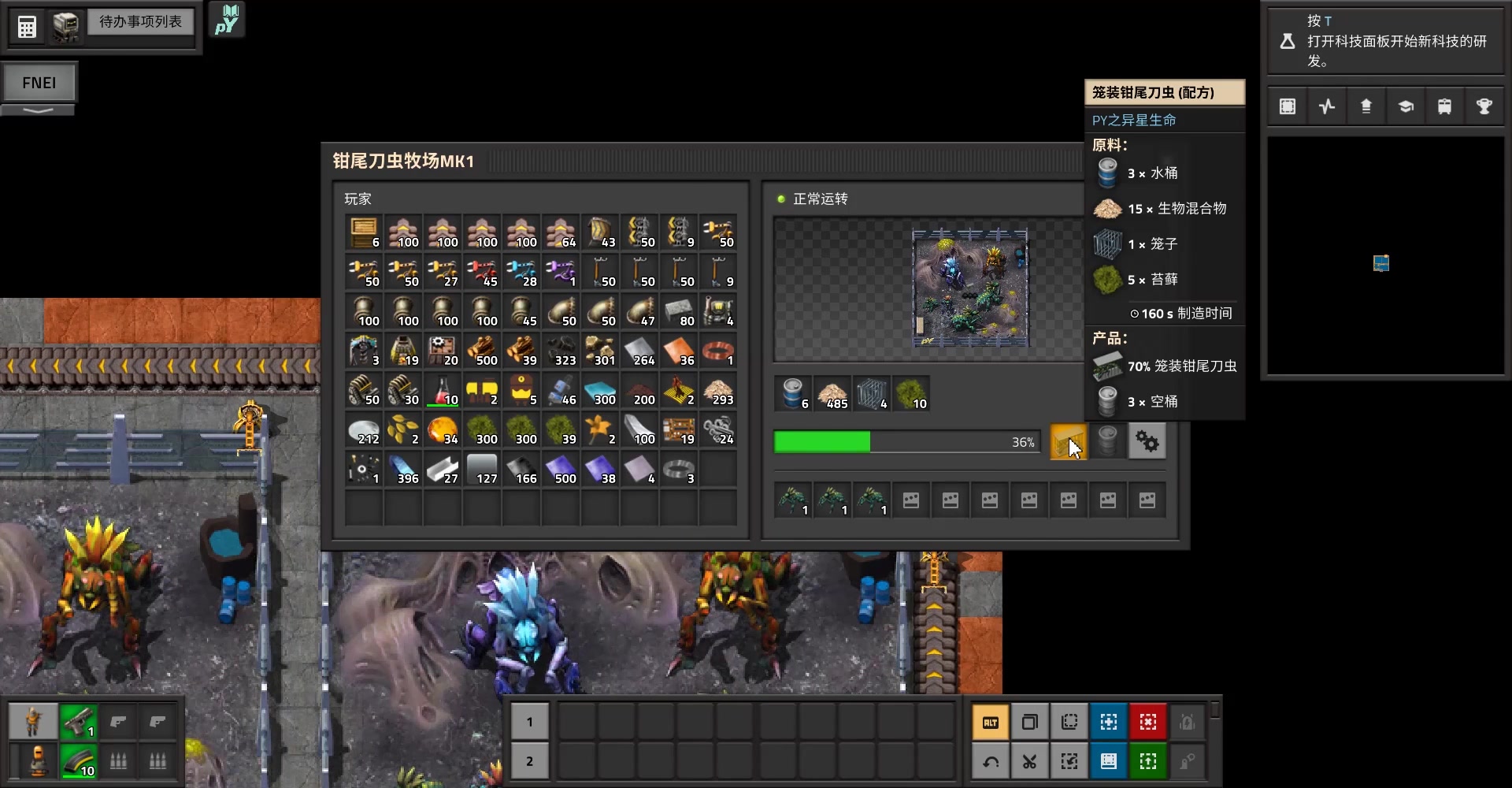Pick up the wooden chest stack of 6

364,232
